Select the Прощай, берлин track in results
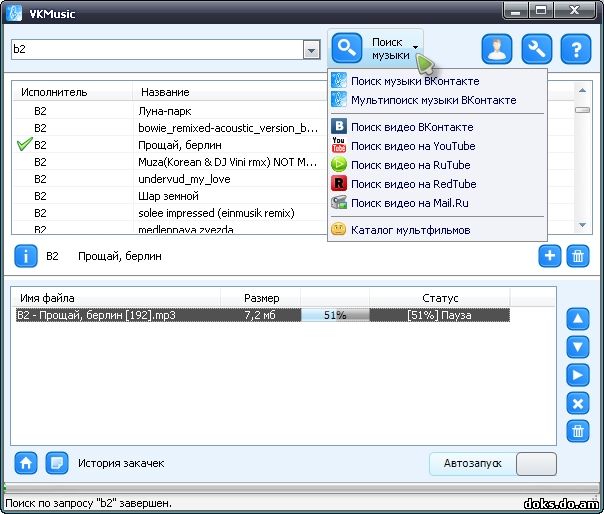Screen dimensions: 604x514 click(x=169, y=145)
